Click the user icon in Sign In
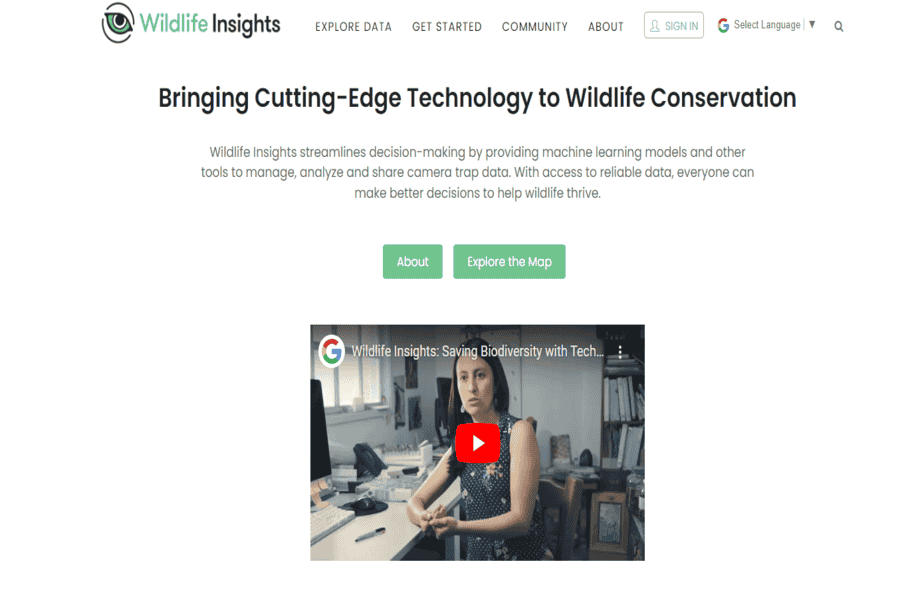Screen dimensions: 900x600 point(655,26)
